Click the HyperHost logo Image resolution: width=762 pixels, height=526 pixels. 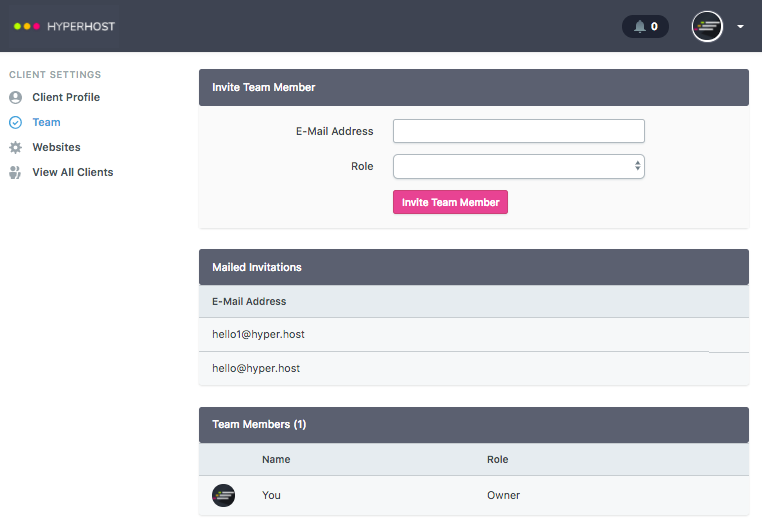point(64,26)
